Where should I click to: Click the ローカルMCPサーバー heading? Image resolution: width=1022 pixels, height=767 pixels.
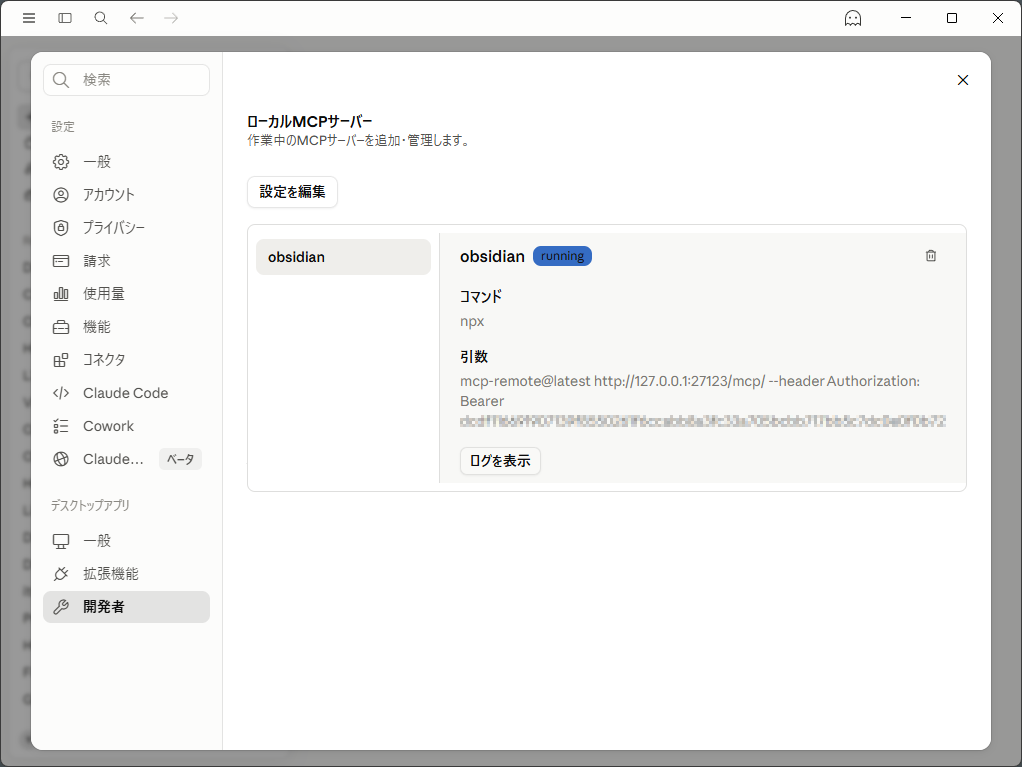click(x=310, y=122)
